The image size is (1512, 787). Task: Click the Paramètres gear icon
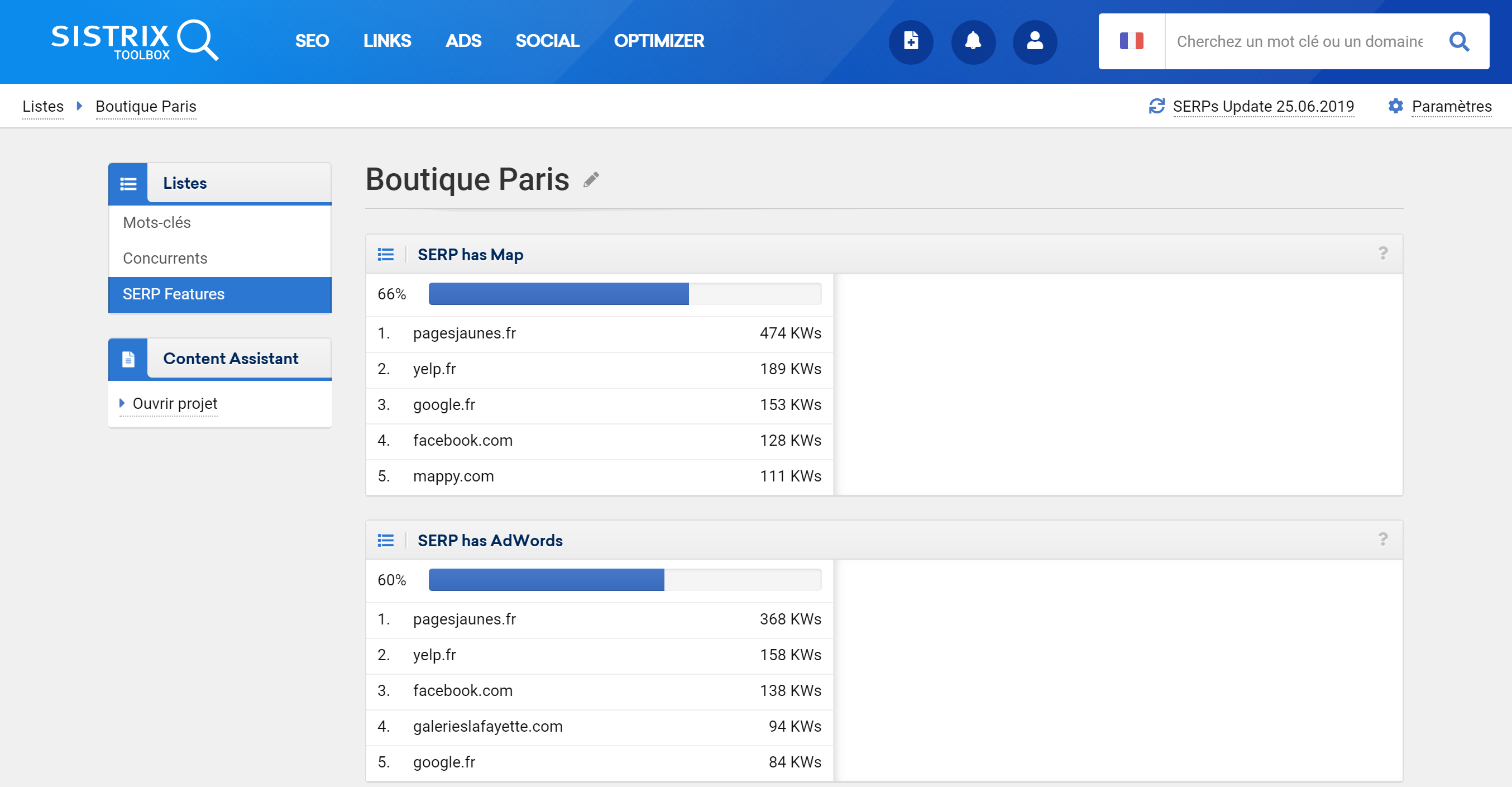click(1396, 106)
